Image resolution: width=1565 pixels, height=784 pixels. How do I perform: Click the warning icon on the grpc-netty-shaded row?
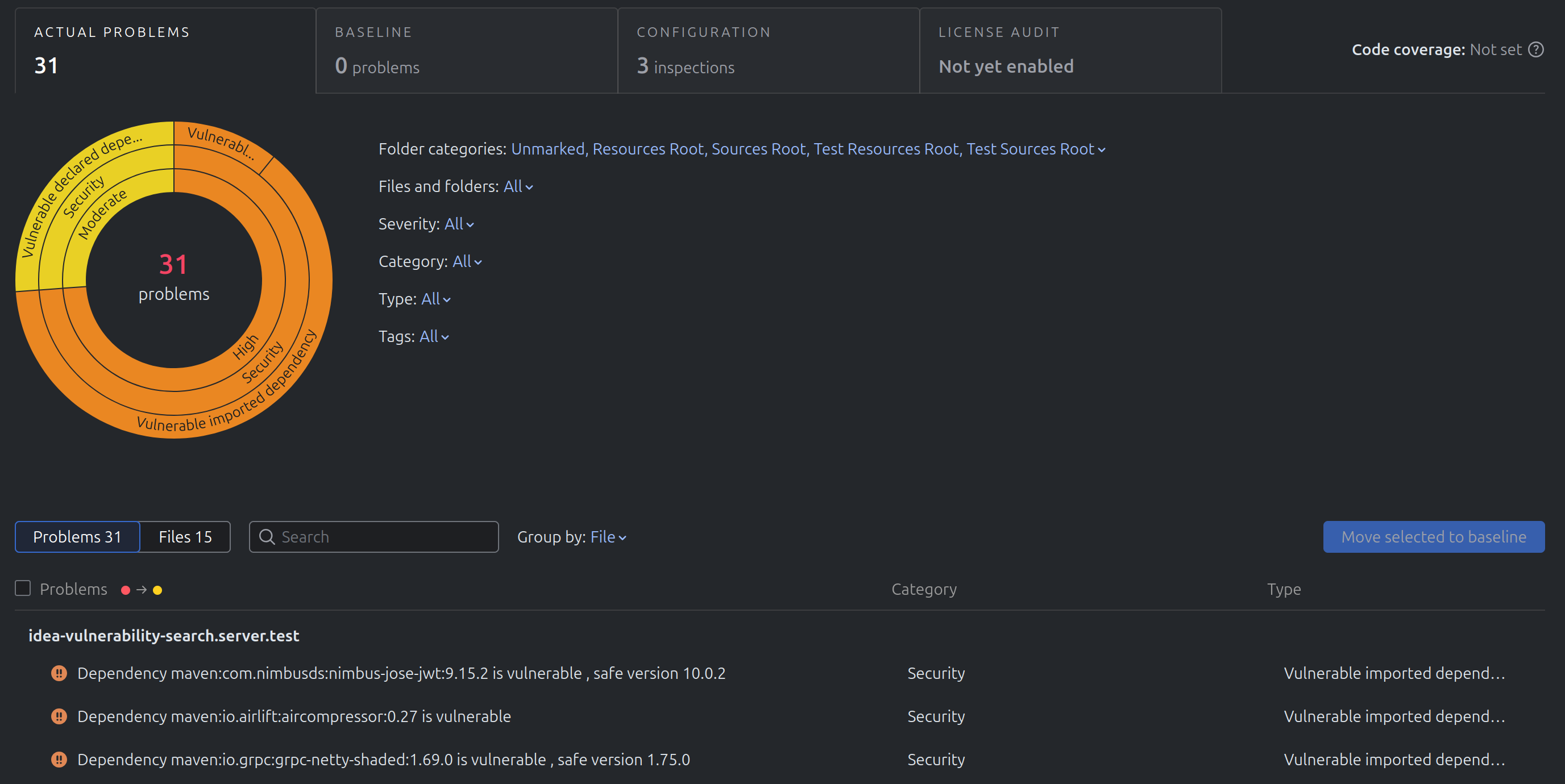point(59,759)
